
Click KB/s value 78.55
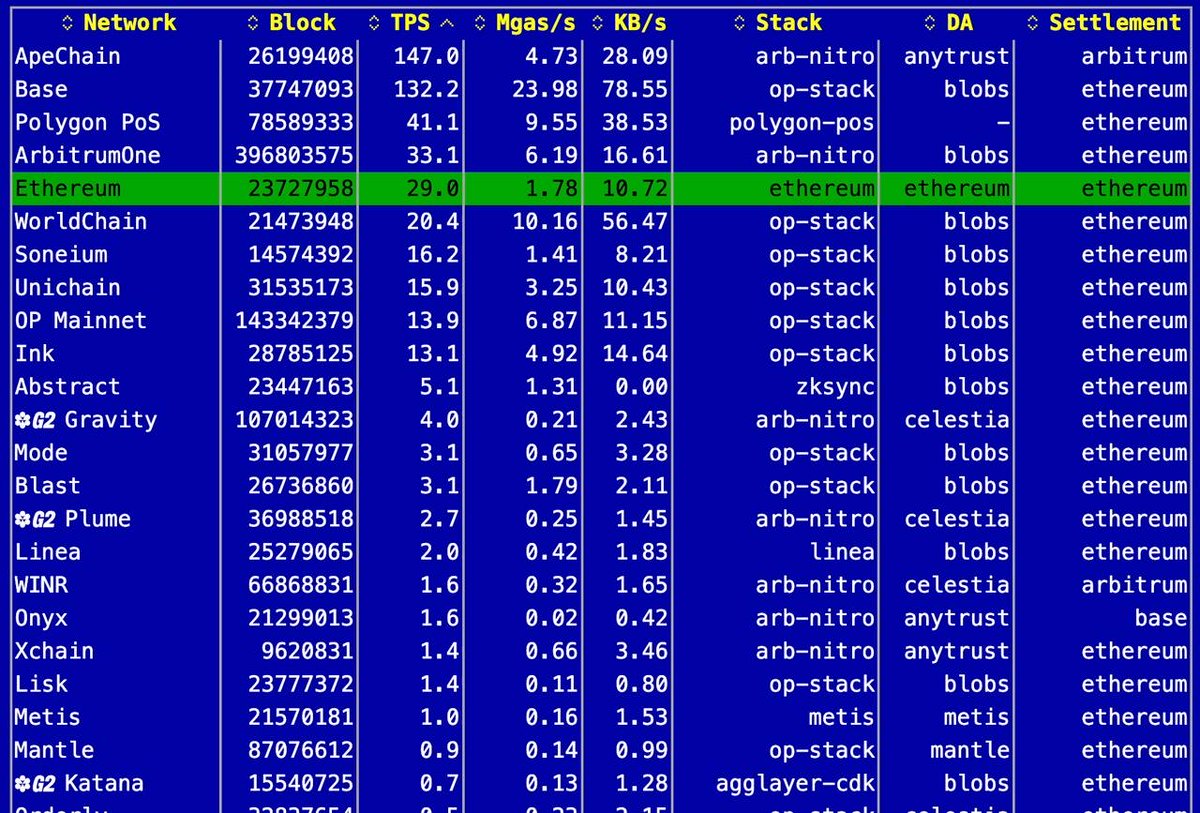click(x=635, y=90)
